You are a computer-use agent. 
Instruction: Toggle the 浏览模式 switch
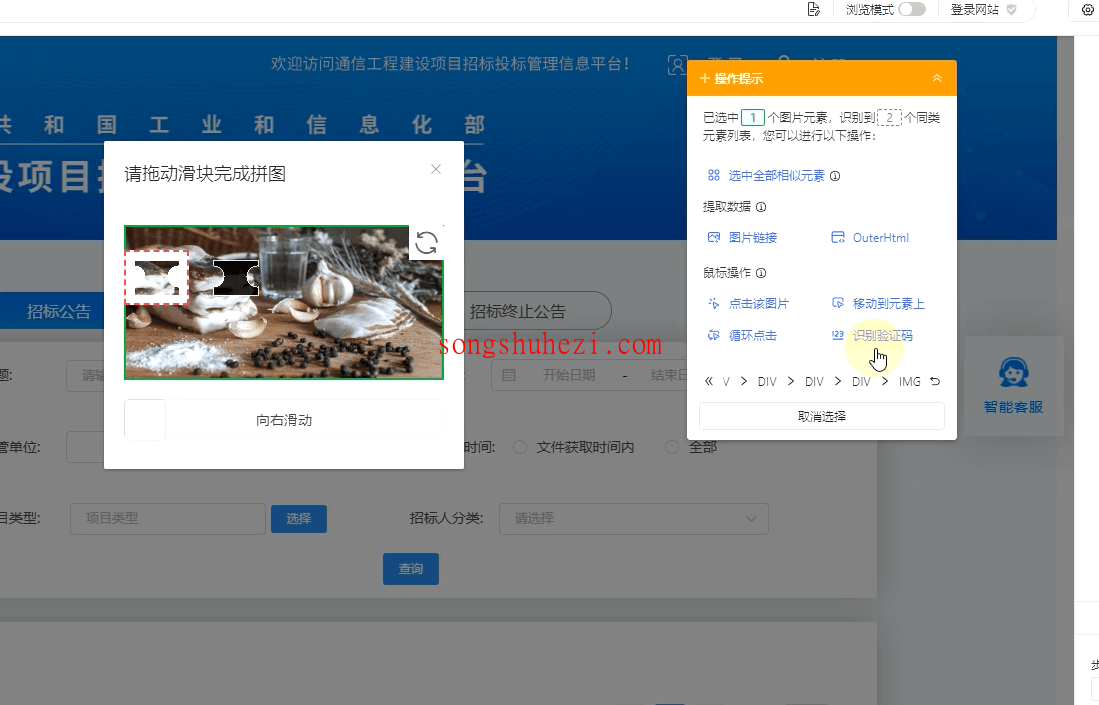(x=912, y=9)
